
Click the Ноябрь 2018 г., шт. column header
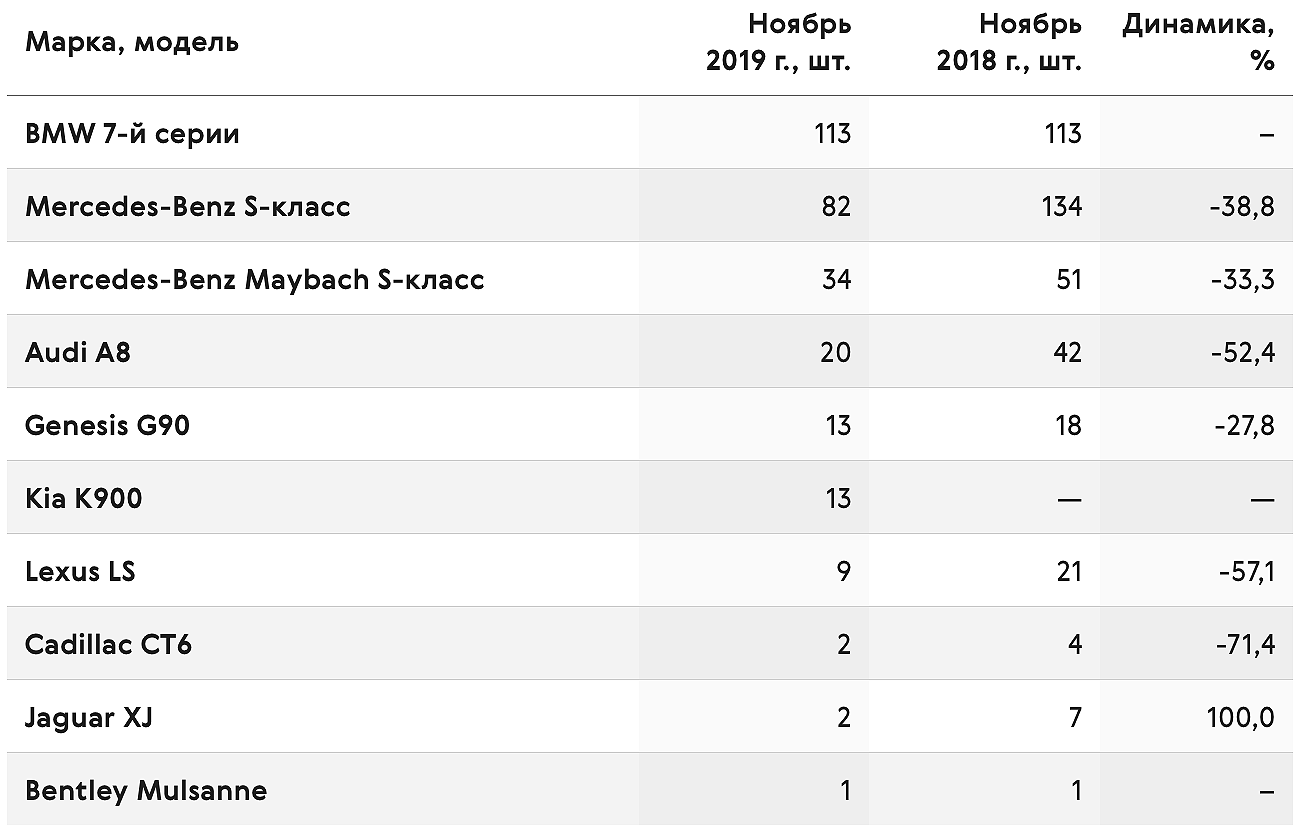[x=1009, y=42]
